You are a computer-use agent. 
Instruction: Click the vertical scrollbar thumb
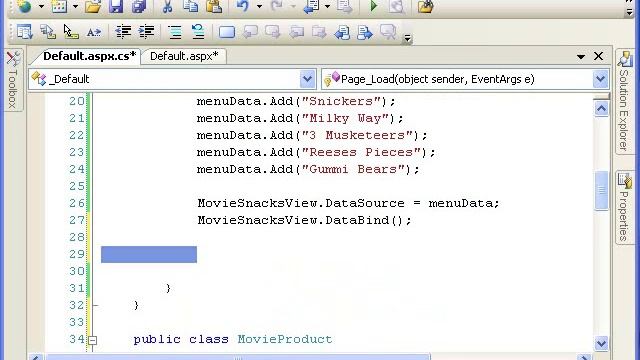pyautogui.click(x=601, y=190)
